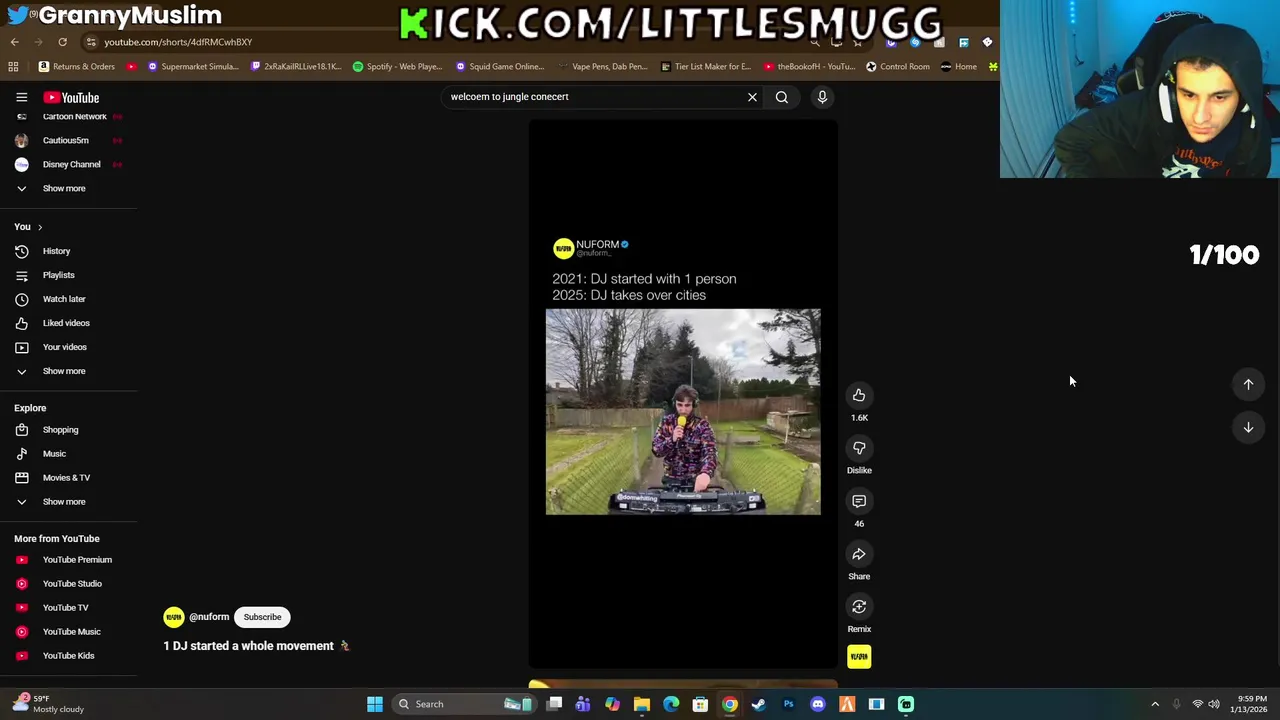Image resolution: width=1280 pixels, height=720 pixels.
Task: Open theBookofH - YouTube bookmark
Action: [x=809, y=67]
